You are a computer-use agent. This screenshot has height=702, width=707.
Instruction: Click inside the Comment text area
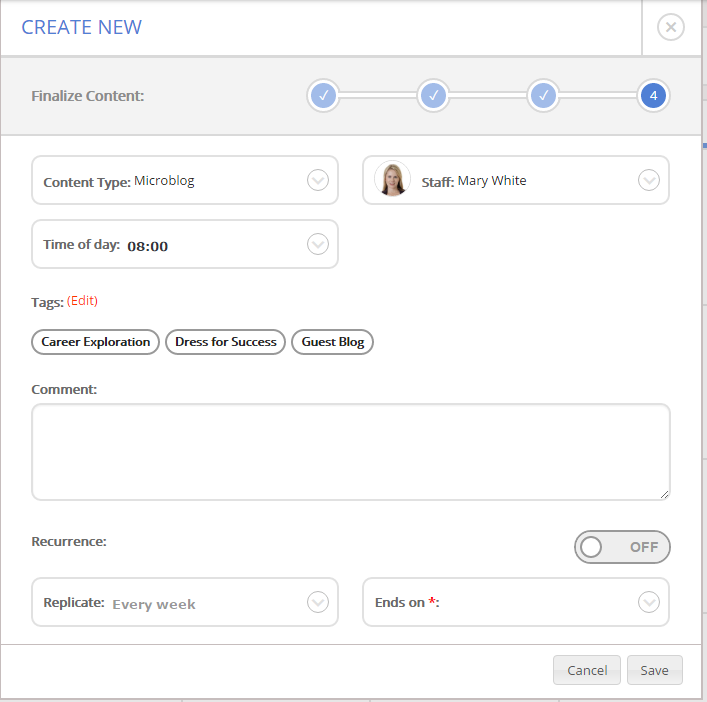350,451
